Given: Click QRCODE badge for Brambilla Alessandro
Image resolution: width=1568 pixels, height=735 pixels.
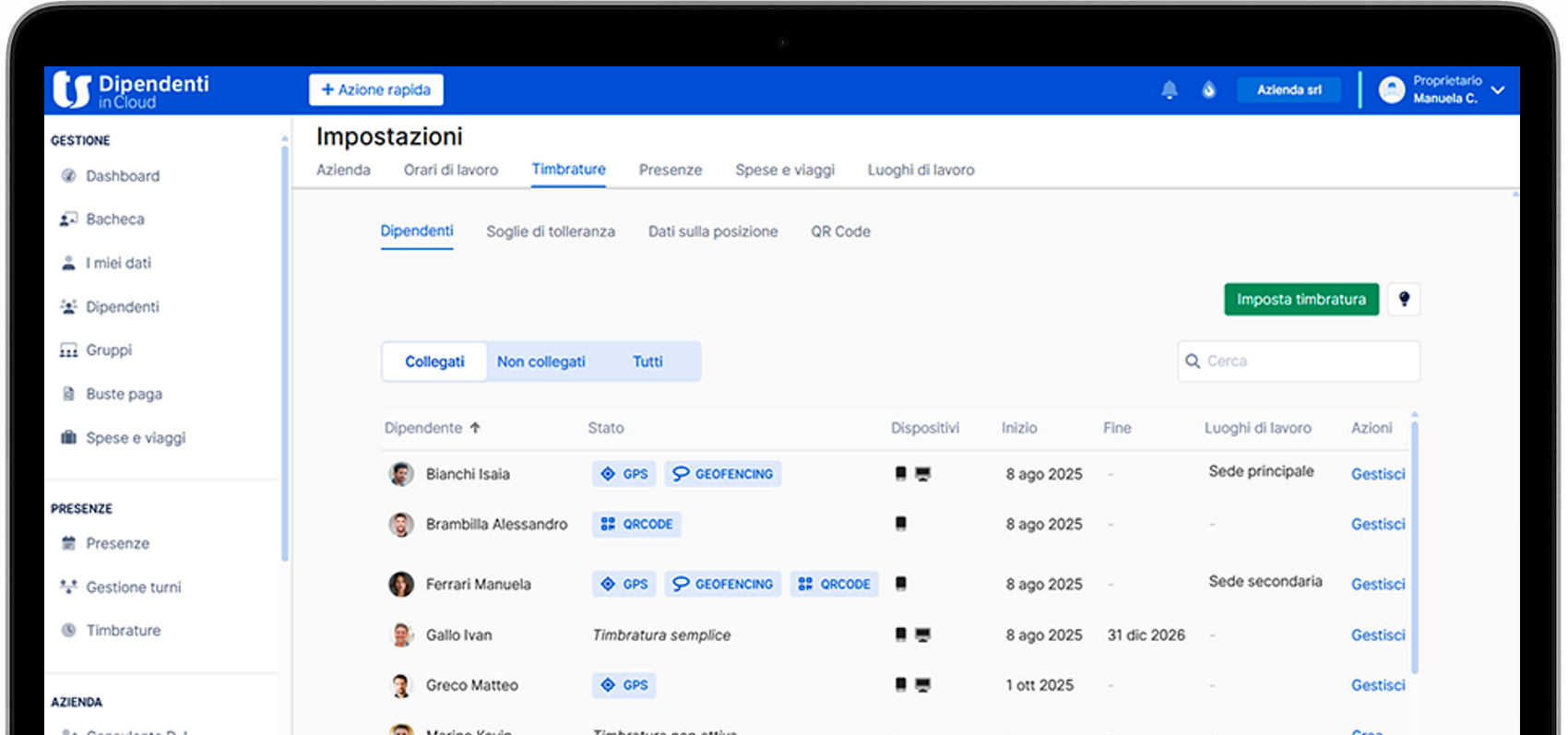Looking at the screenshot, I should [x=636, y=524].
